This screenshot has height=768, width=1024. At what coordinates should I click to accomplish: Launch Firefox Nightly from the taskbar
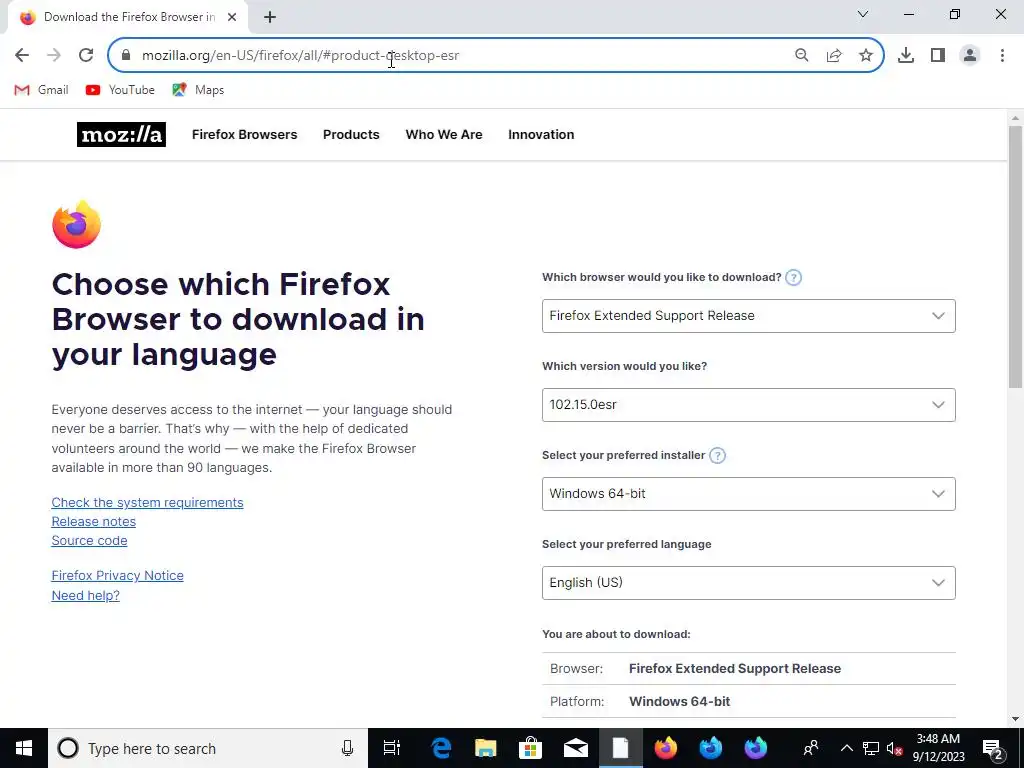tap(756, 748)
